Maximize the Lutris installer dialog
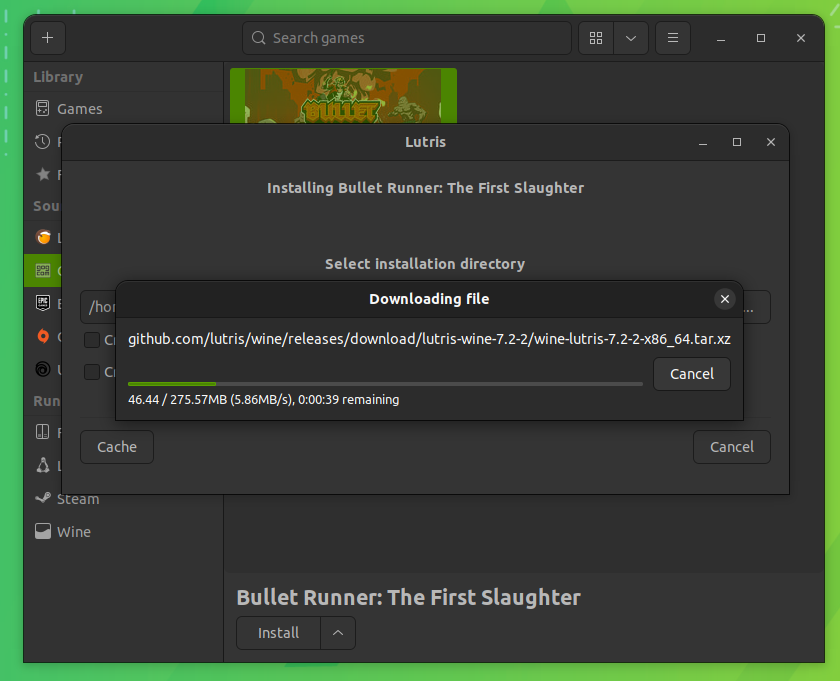Screen dimensions: 840x681 coord(737,142)
